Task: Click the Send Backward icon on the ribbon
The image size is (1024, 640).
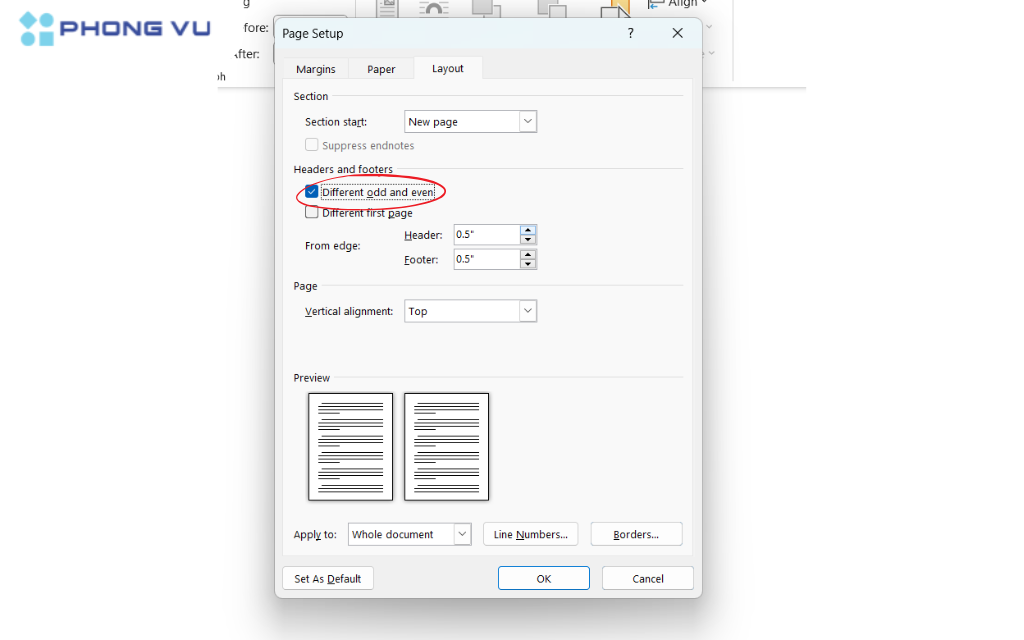Action: click(553, 5)
